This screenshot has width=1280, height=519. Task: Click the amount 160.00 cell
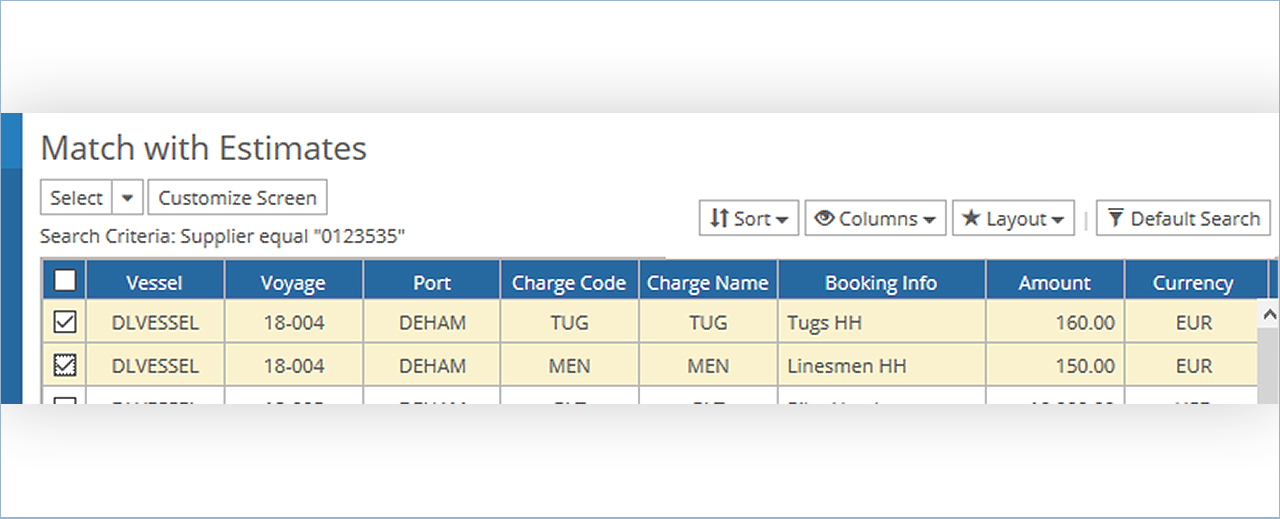[1055, 323]
